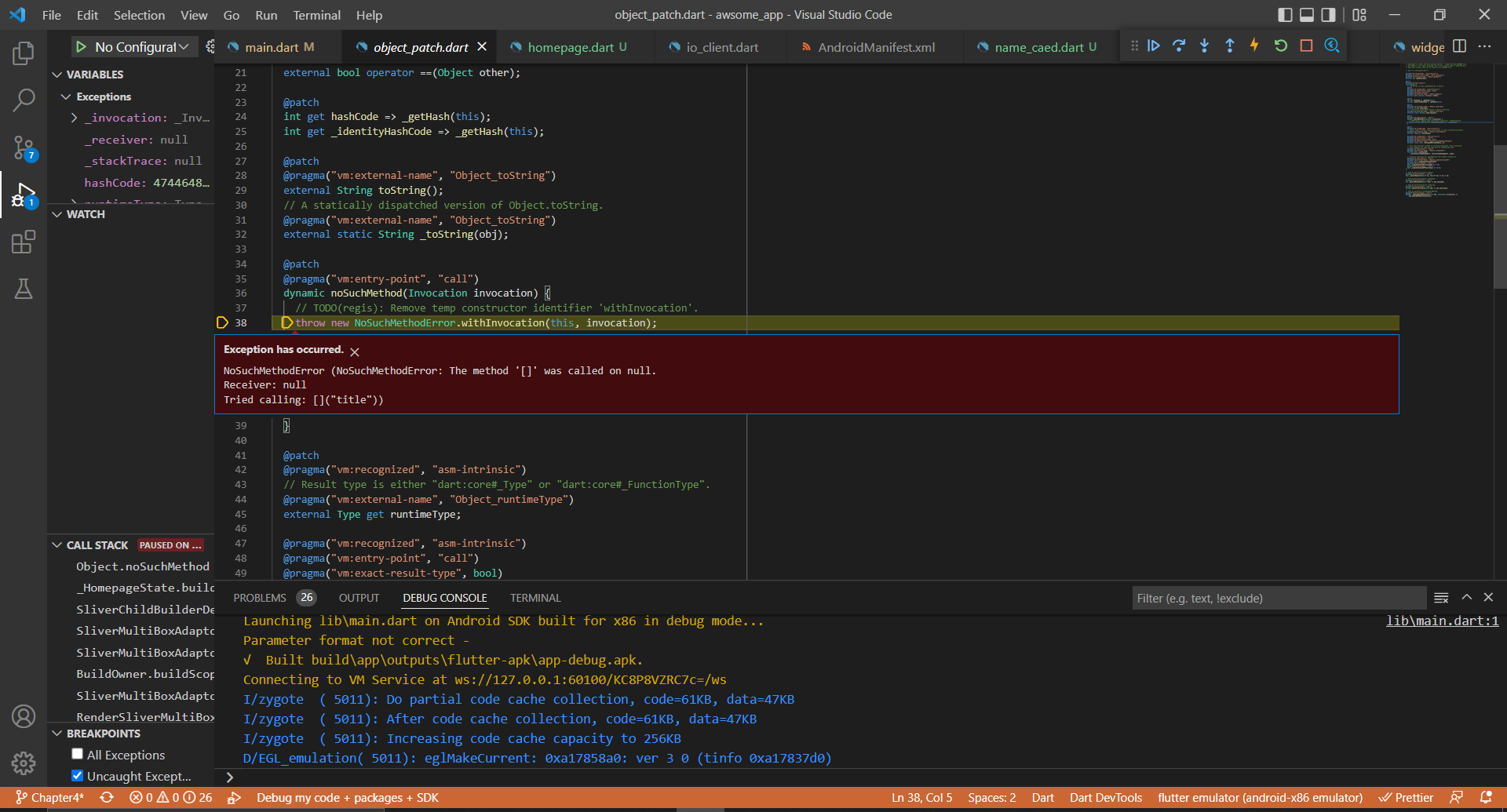This screenshot has height=812, width=1507.
Task: Open the Search view in the activity bar
Action: [x=24, y=100]
